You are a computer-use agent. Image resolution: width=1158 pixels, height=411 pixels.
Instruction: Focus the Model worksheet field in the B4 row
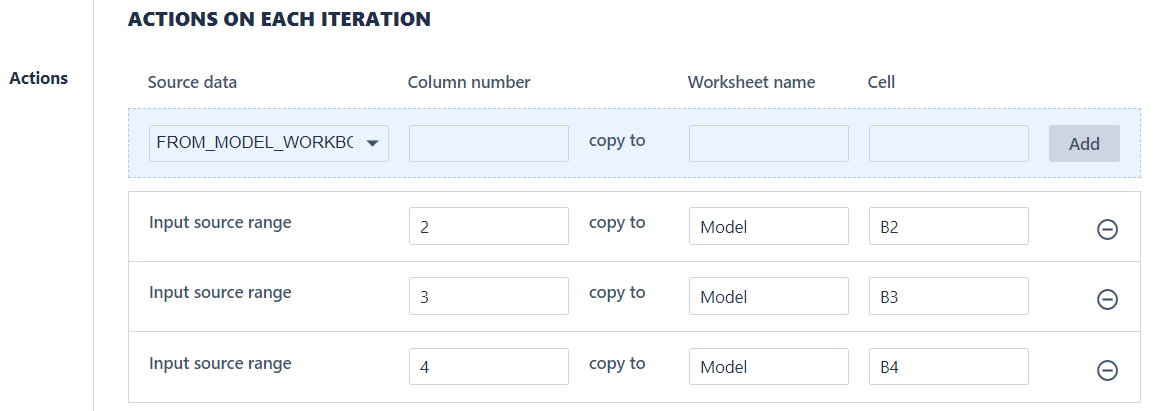point(768,367)
